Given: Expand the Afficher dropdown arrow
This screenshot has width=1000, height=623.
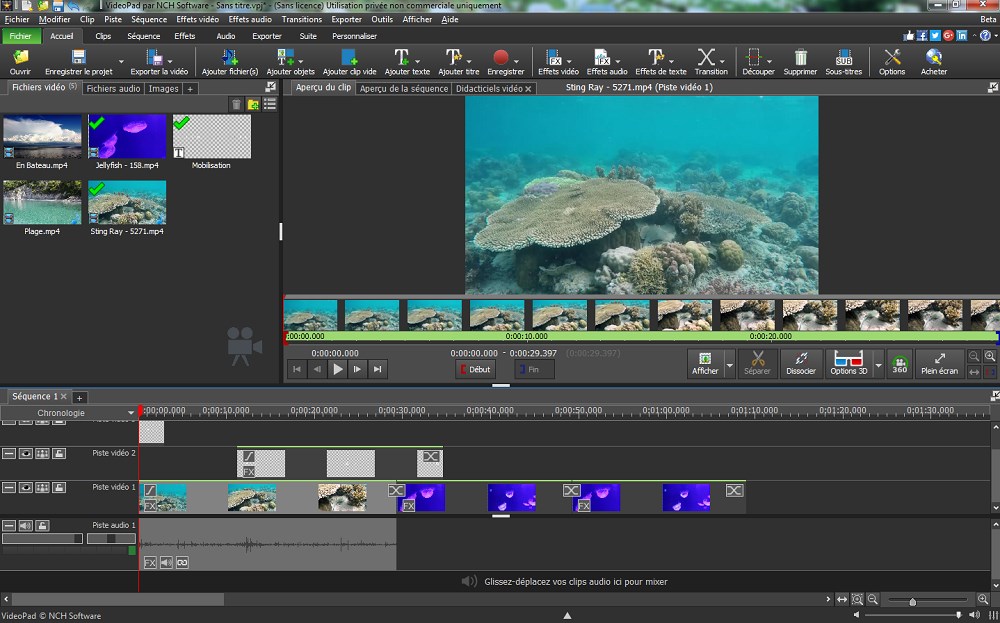Looking at the screenshot, I should (x=729, y=365).
